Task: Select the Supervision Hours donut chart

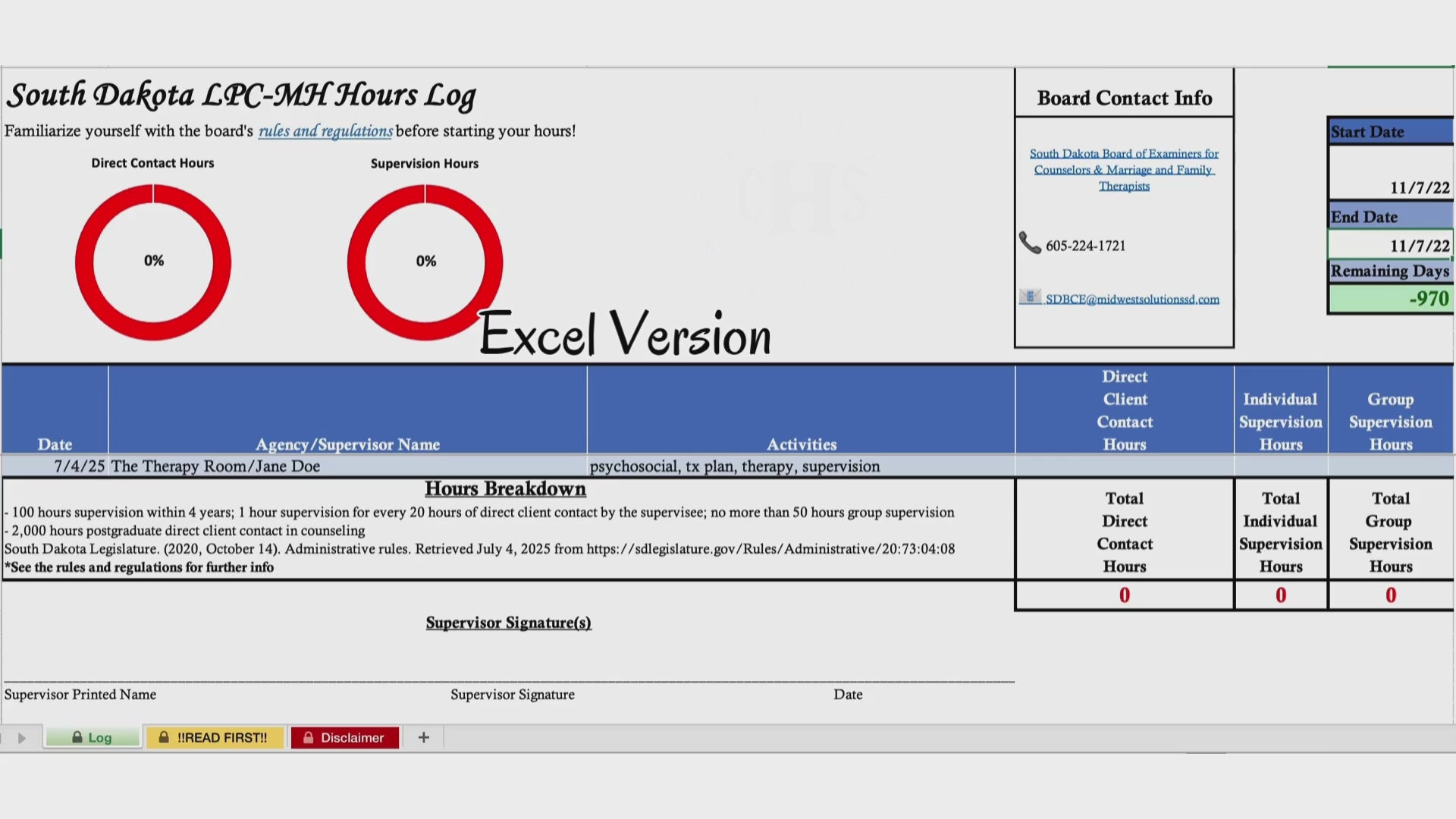Action: (x=425, y=262)
